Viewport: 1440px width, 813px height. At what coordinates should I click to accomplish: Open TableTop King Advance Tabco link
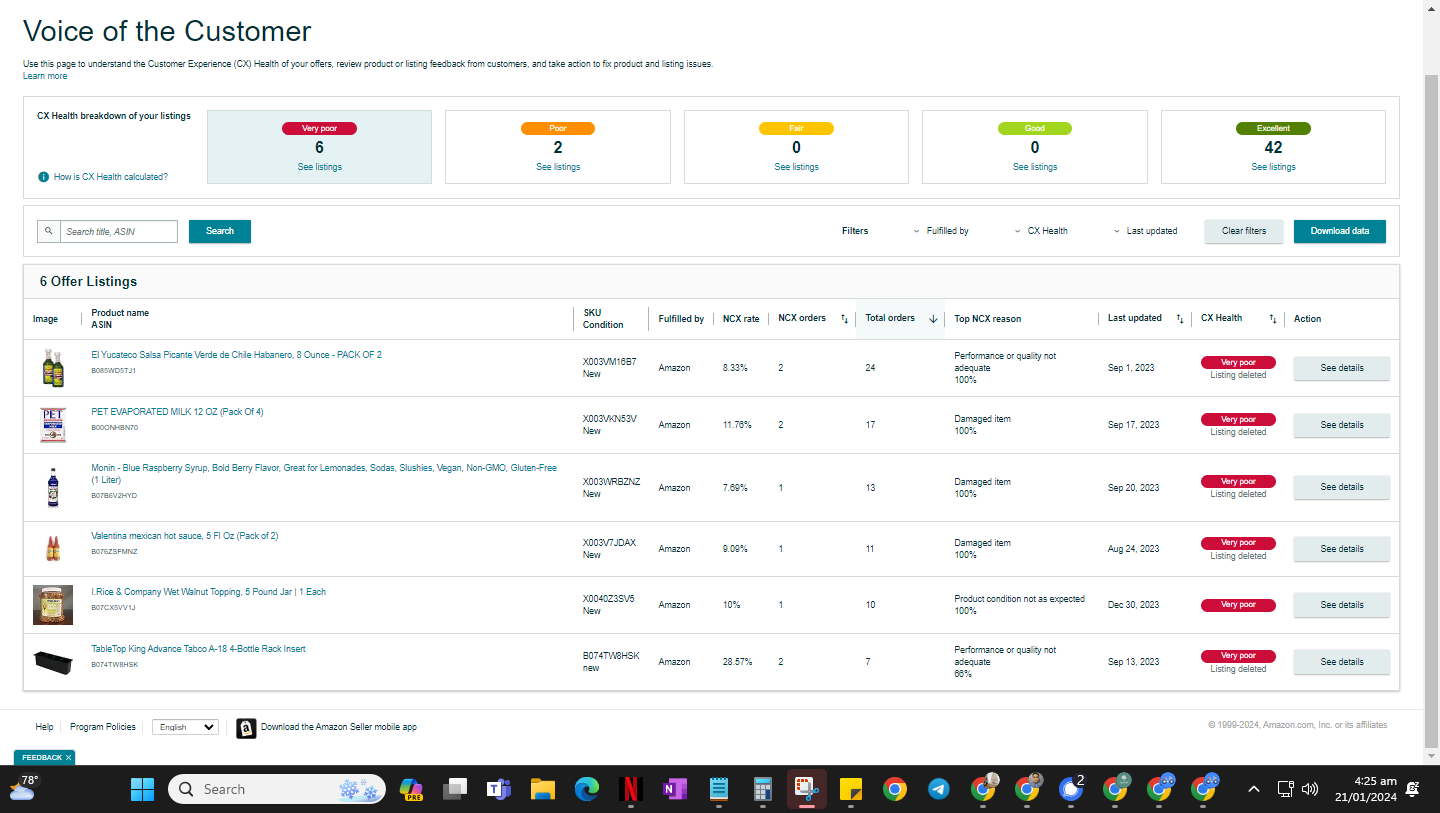[198, 649]
